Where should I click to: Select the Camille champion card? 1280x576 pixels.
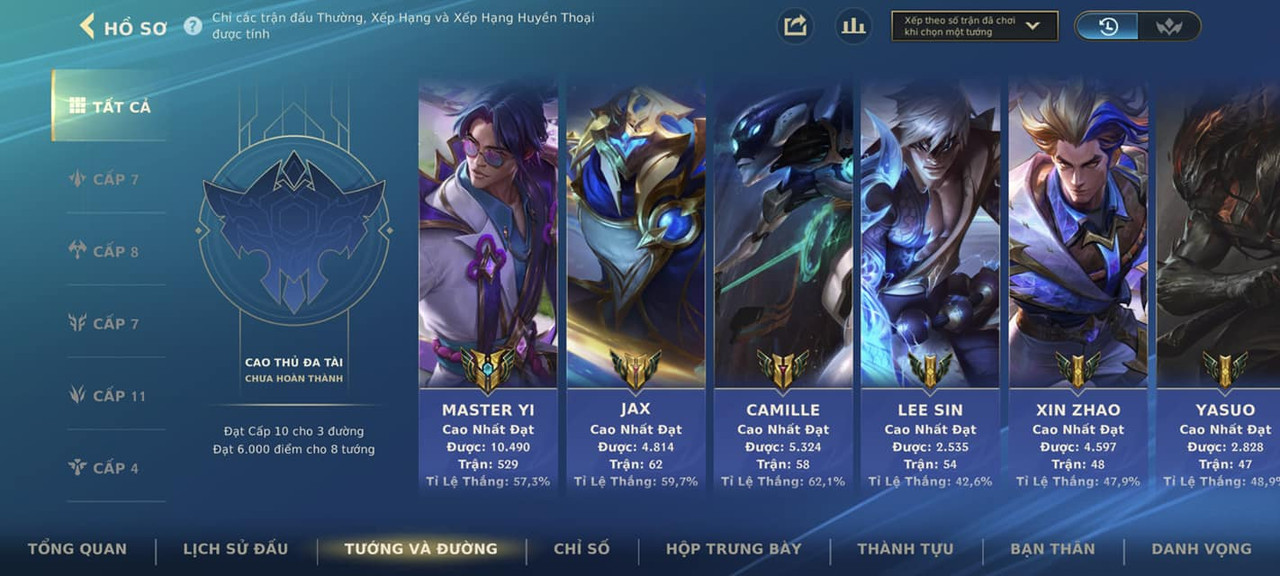[783, 289]
